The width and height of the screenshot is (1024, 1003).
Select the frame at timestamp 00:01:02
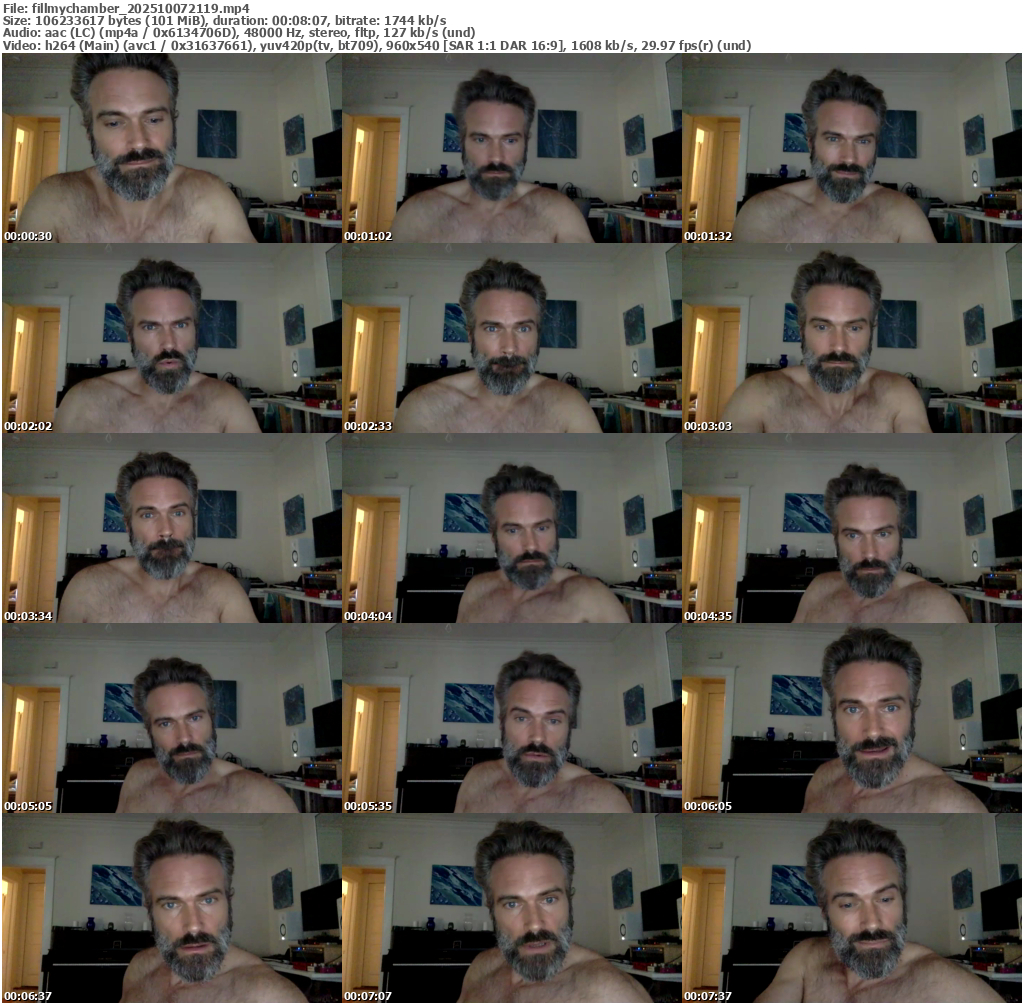(x=512, y=148)
